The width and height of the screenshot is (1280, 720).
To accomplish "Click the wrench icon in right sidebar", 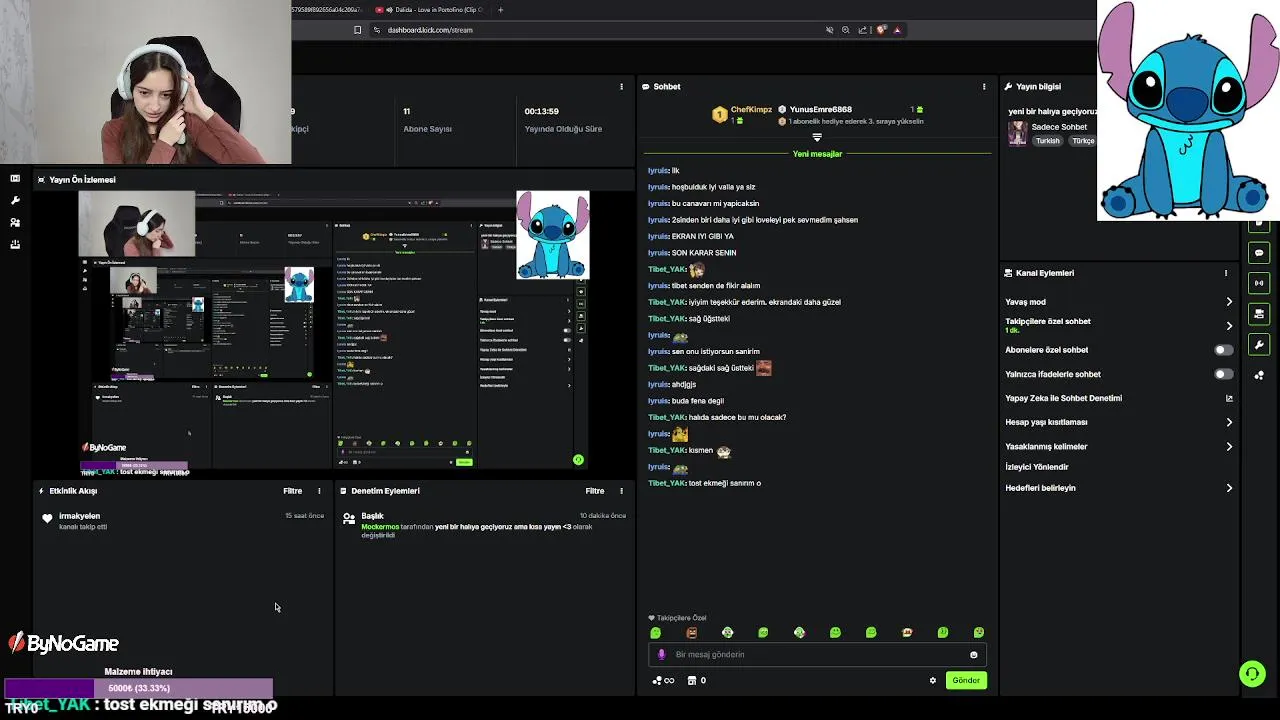I will tap(1259, 345).
